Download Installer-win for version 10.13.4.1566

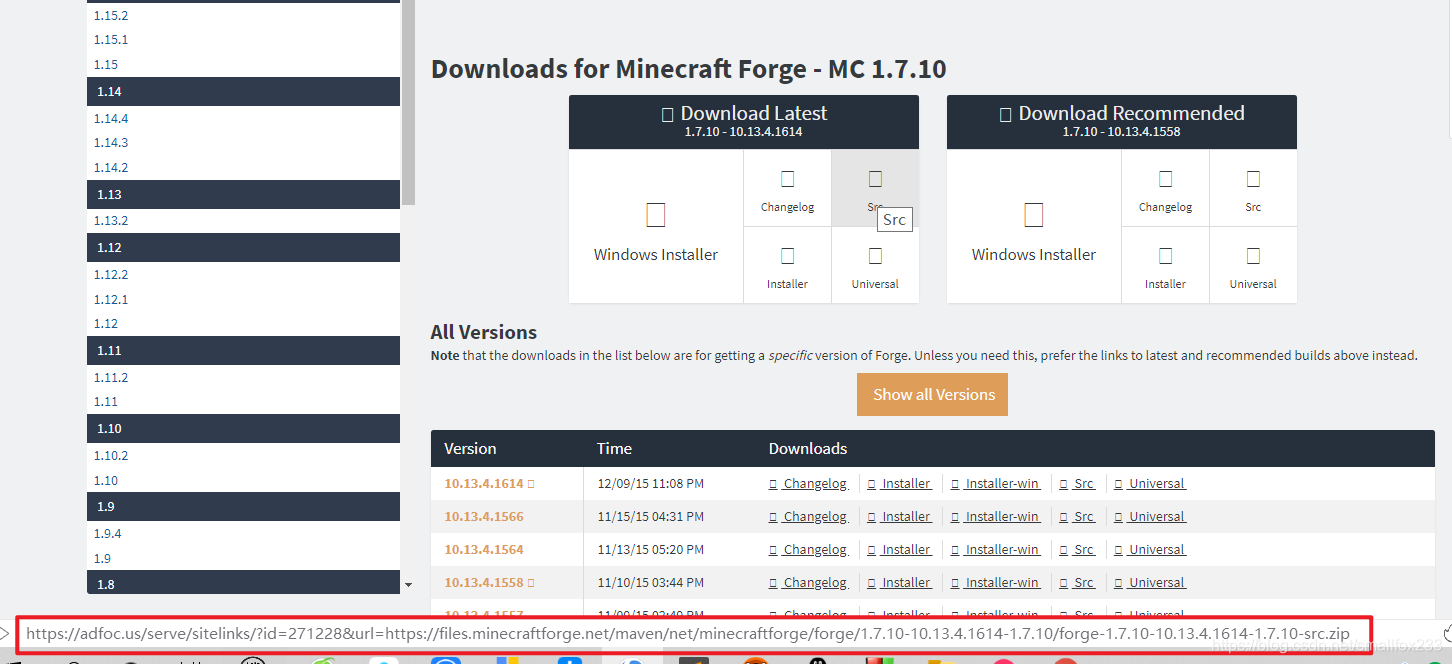995,517
